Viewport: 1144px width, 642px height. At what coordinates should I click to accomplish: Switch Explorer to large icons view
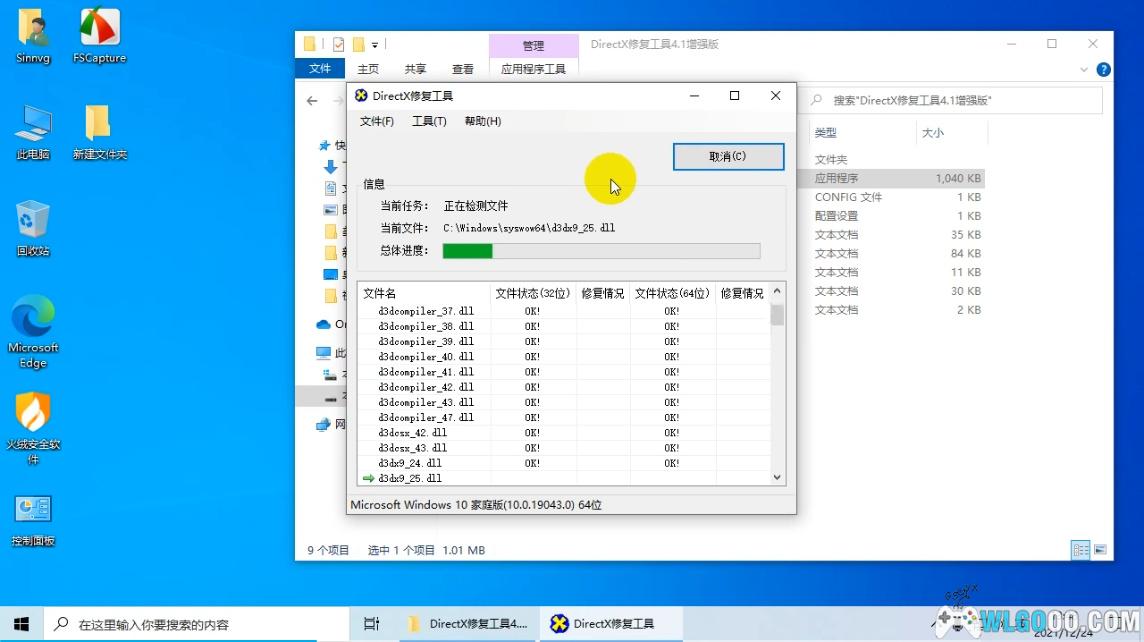[x=1100, y=550]
